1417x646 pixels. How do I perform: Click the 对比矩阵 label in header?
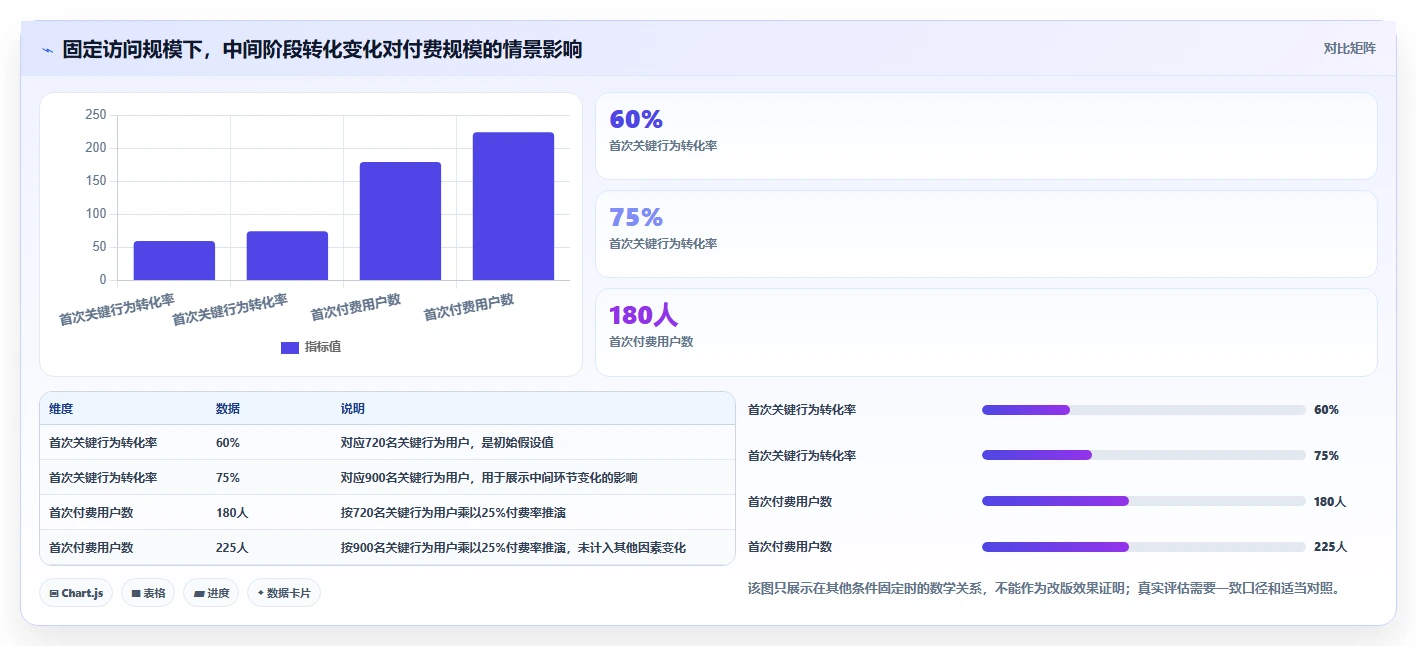(x=1349, y=48)
